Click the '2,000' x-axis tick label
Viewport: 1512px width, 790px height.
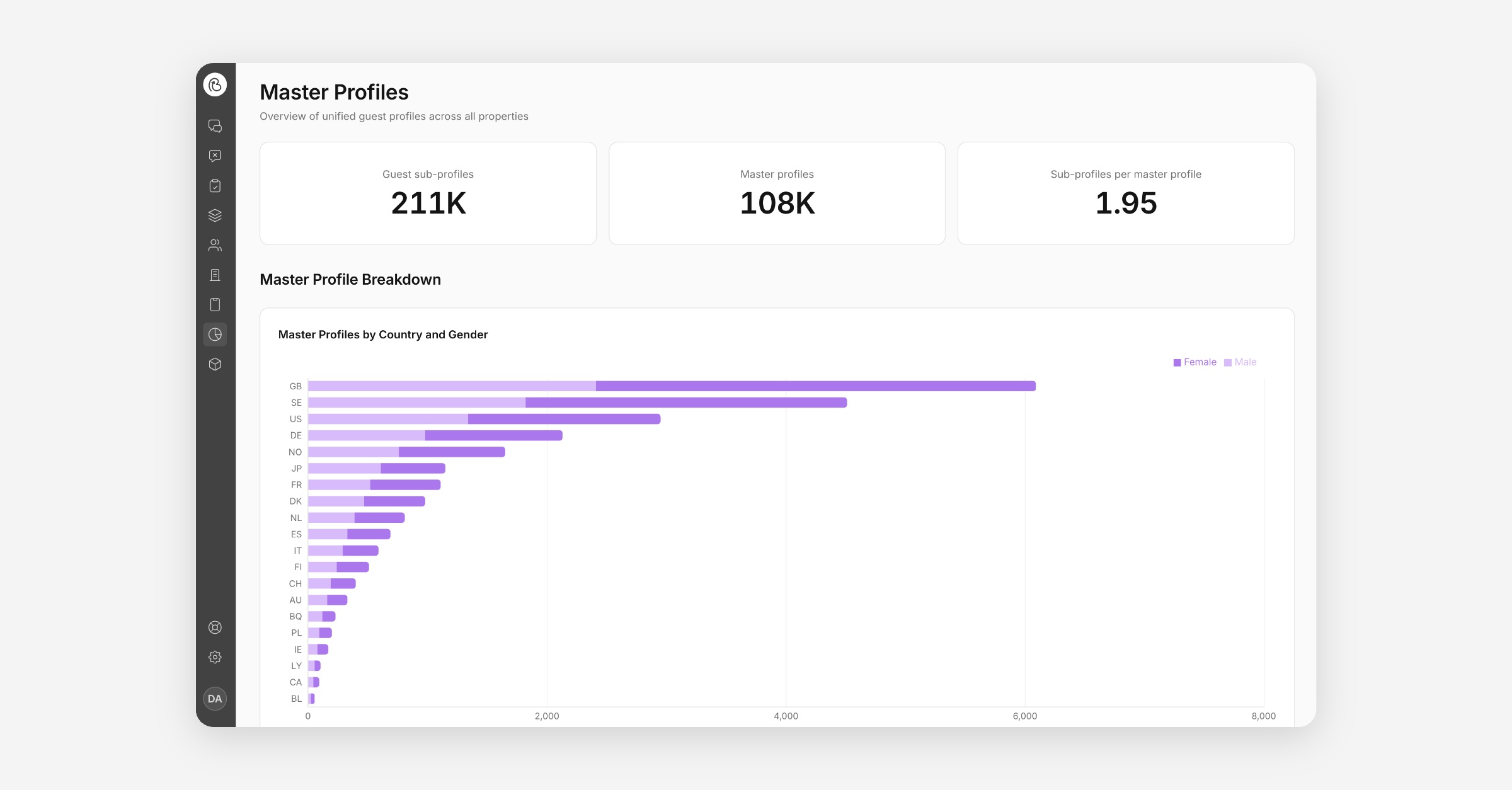(547, 716)
